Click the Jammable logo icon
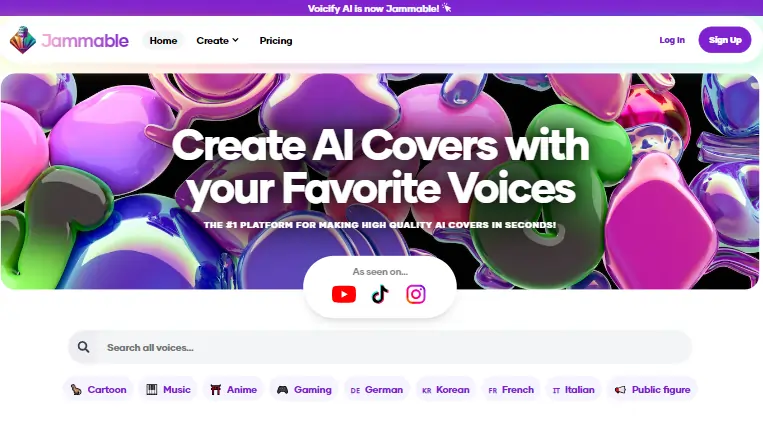This screenshot has height=426, width=763. tap(23, 40)
